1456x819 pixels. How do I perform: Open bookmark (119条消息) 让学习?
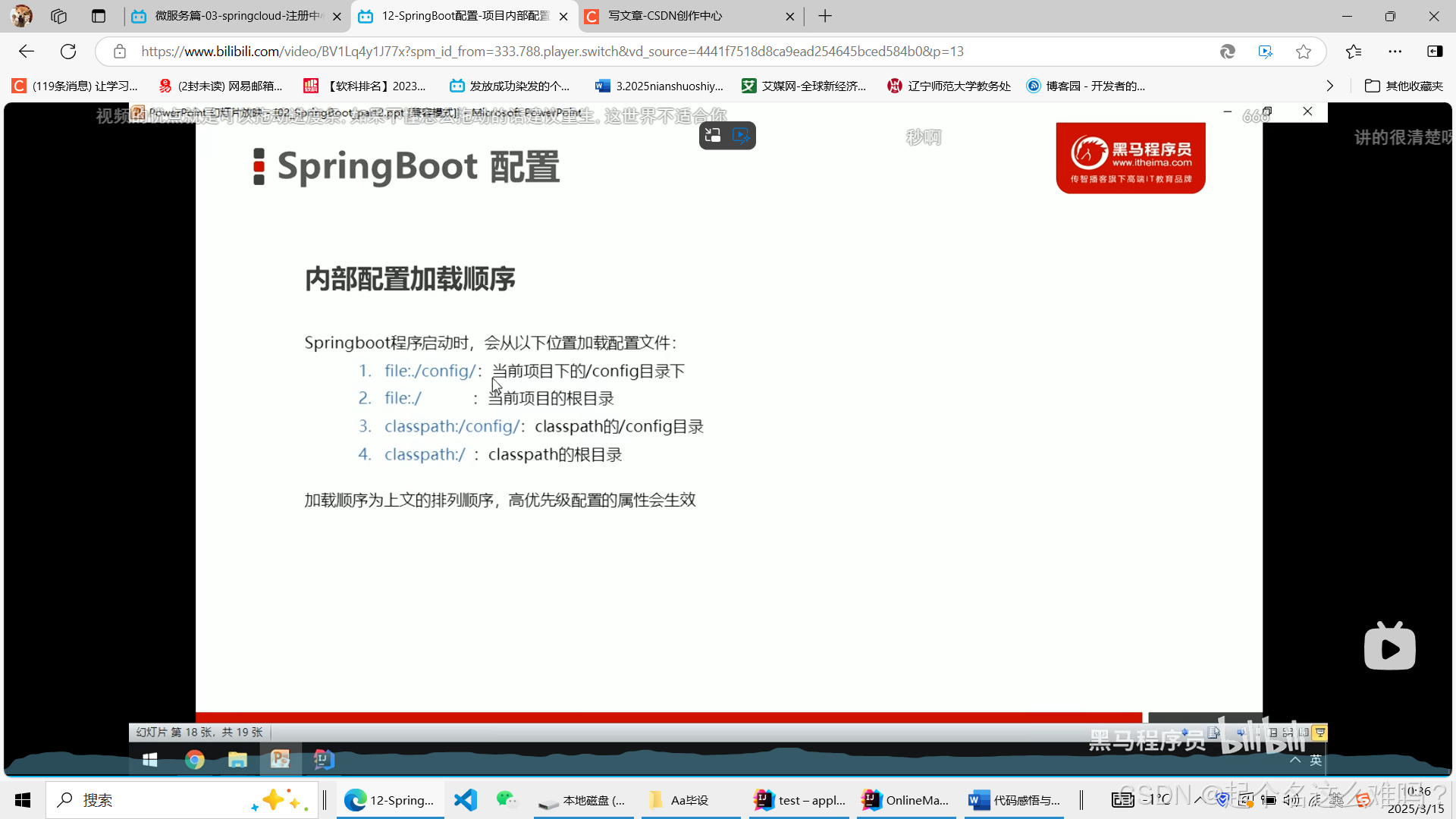pyautogui.click(x=74, y=86)
